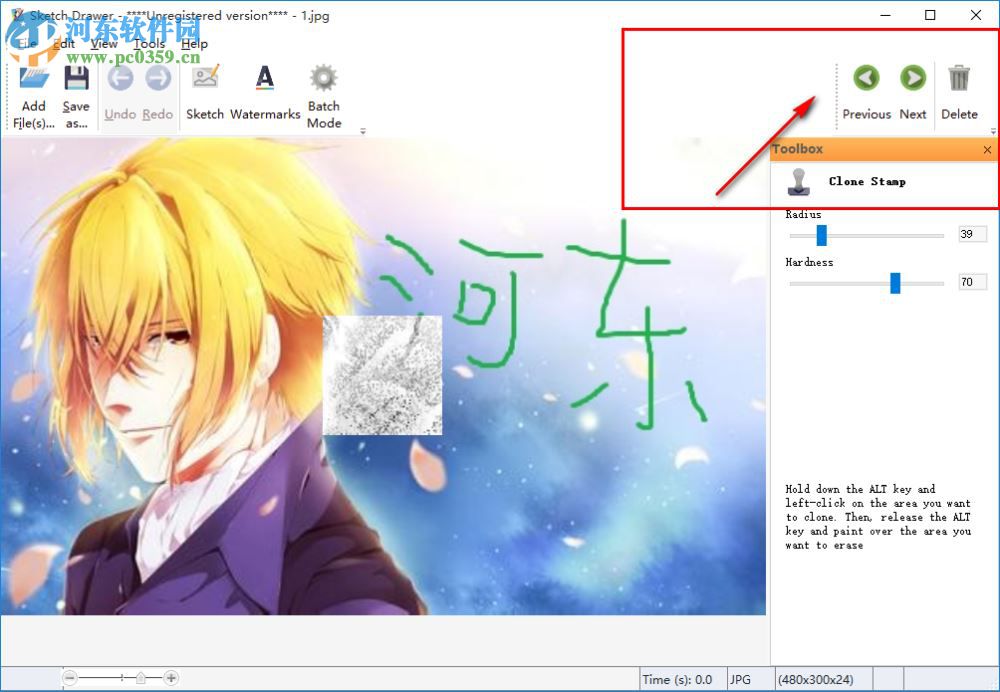Image resolution: width=1000 pixels, height=692 pixels.
Task: Open the Help menu
Action: coord(195,44)
